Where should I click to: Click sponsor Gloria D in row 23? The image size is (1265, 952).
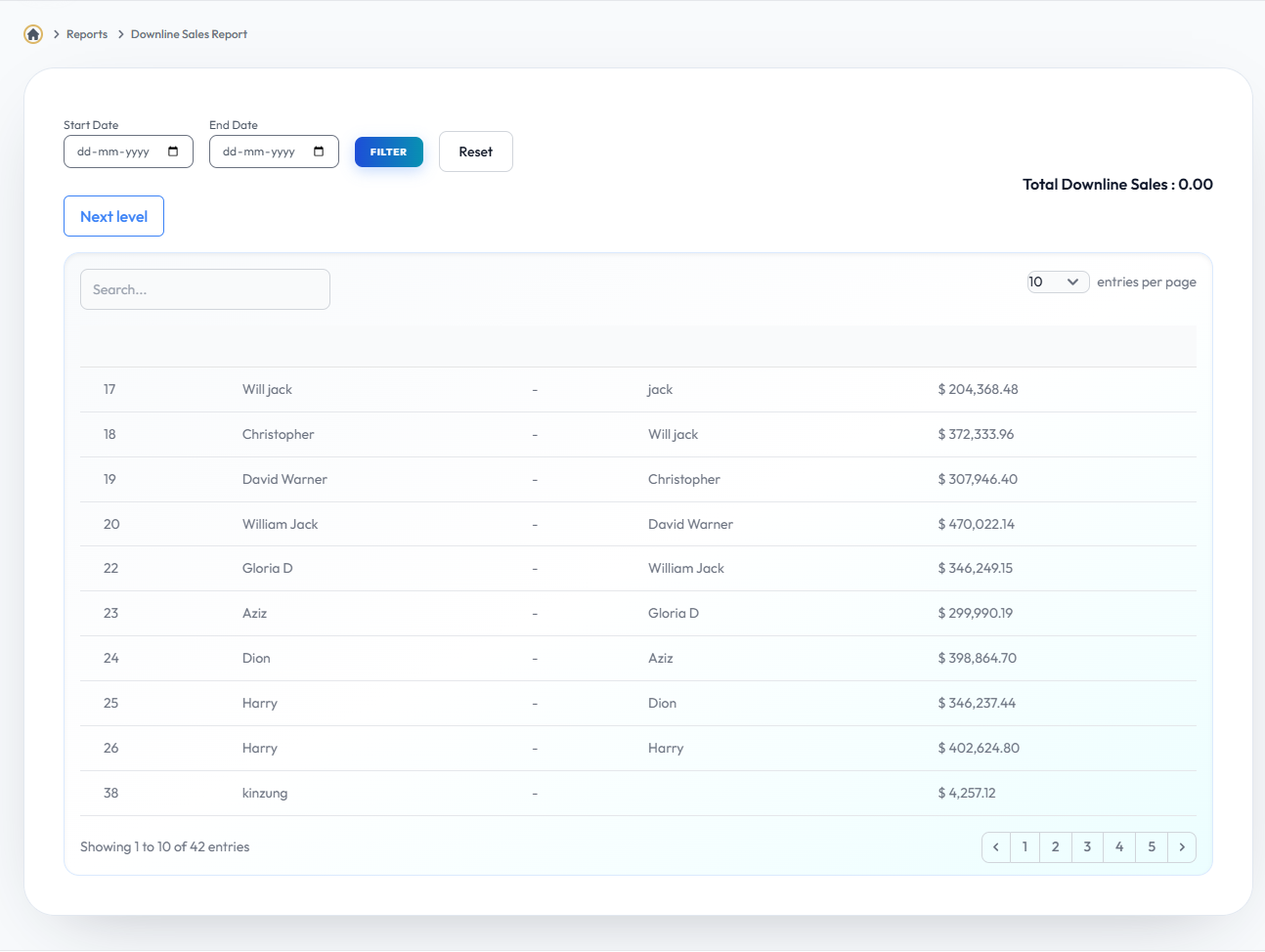pos(674,613)
